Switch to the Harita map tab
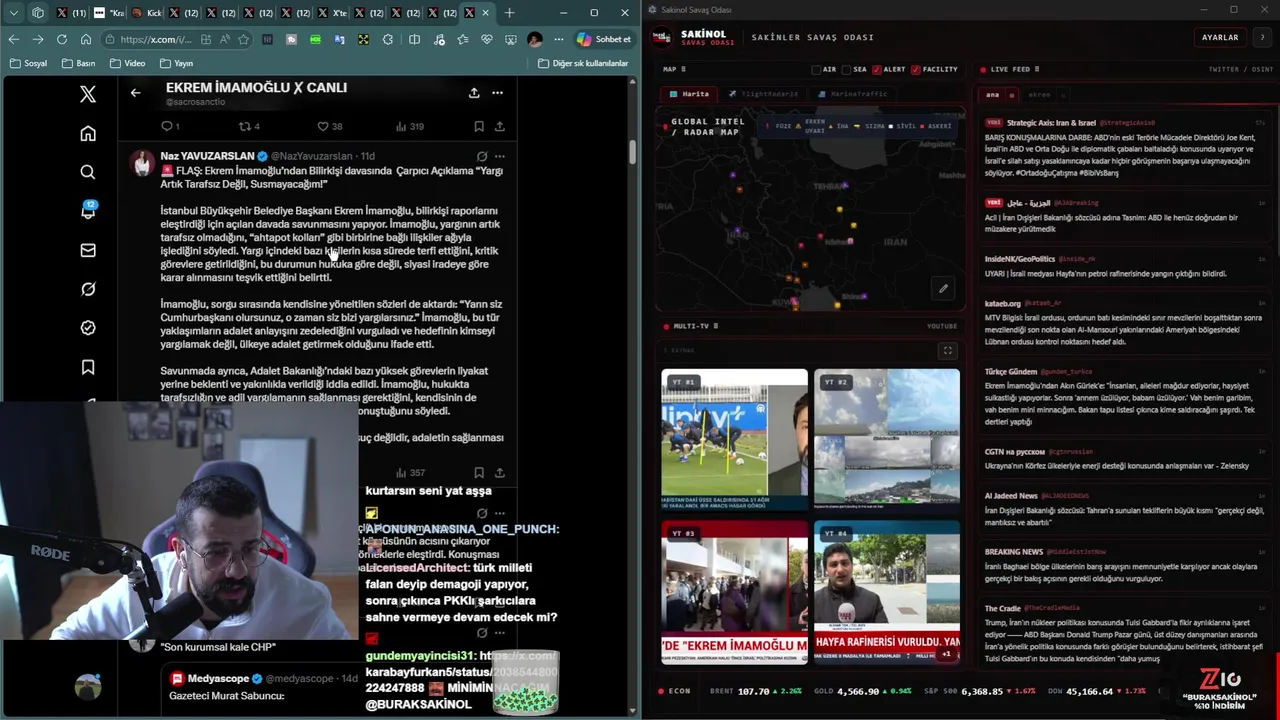Viewport: 1280px width, 720px height. tap(689, 94)
